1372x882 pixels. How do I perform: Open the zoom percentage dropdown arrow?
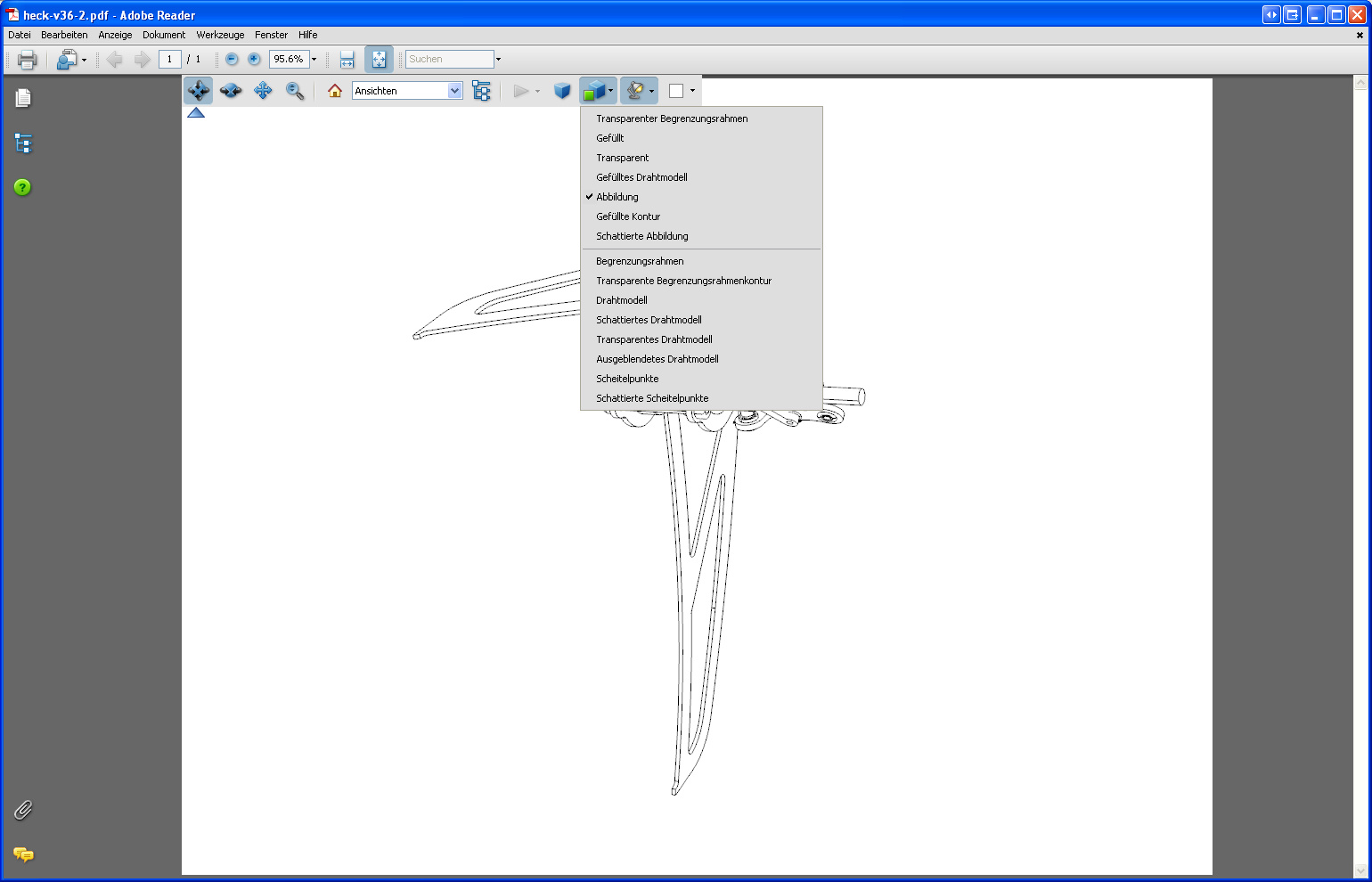pos(314,60)
